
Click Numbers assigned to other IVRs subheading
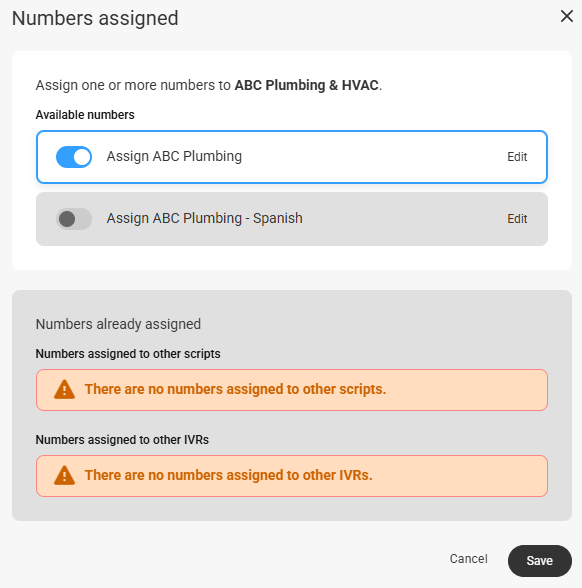122,440
